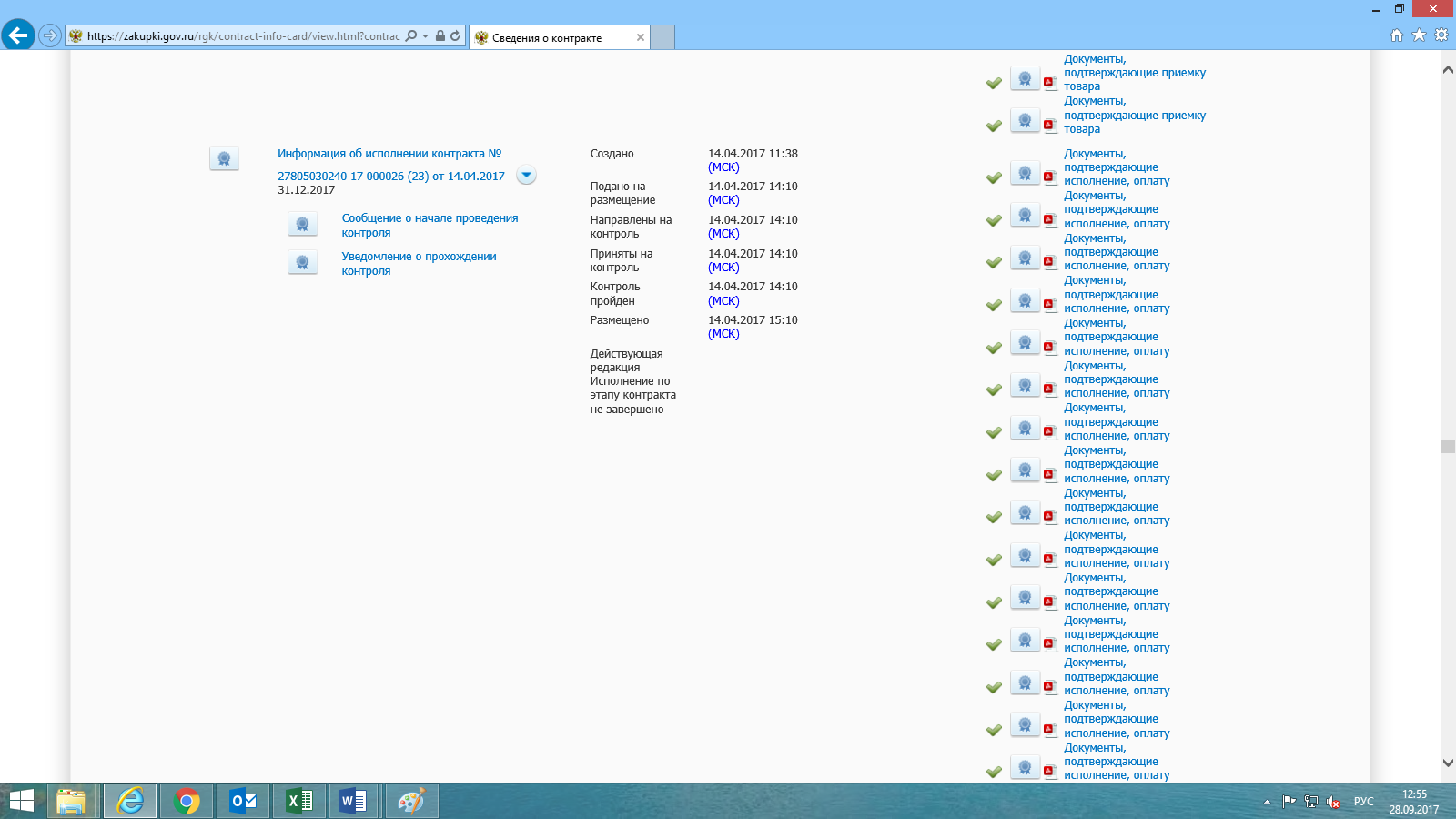Click the page scrollbar down arrow
The height and width of the screenshot is (819, 1456).
(x=1448, y=763)
